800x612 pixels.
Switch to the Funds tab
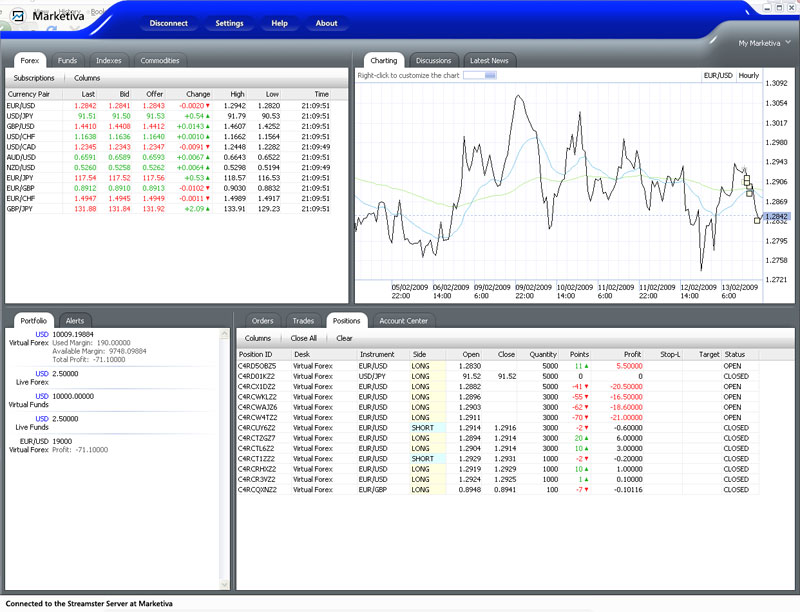click(67, 60)
